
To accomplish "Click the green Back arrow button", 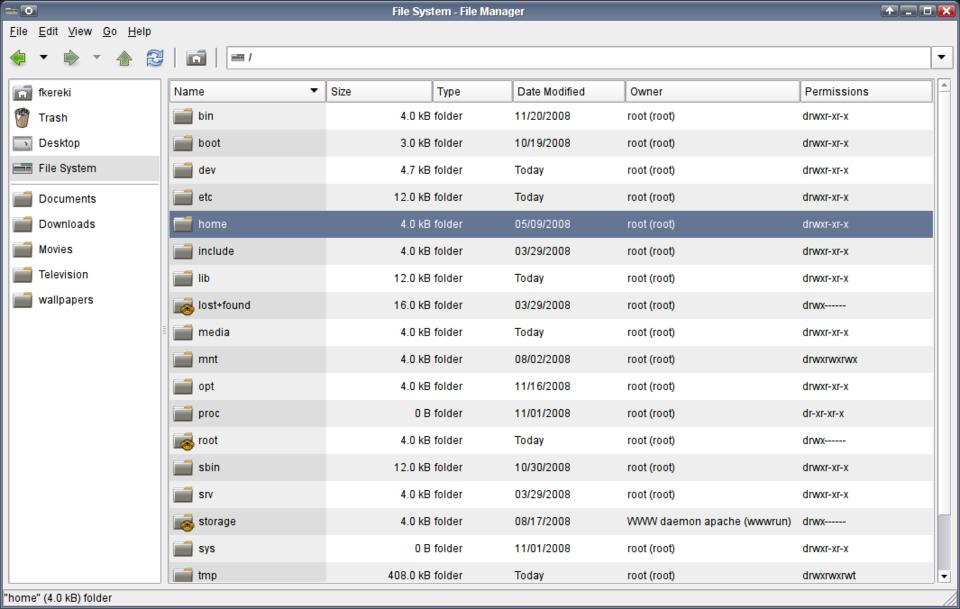I will coord(18,58).
